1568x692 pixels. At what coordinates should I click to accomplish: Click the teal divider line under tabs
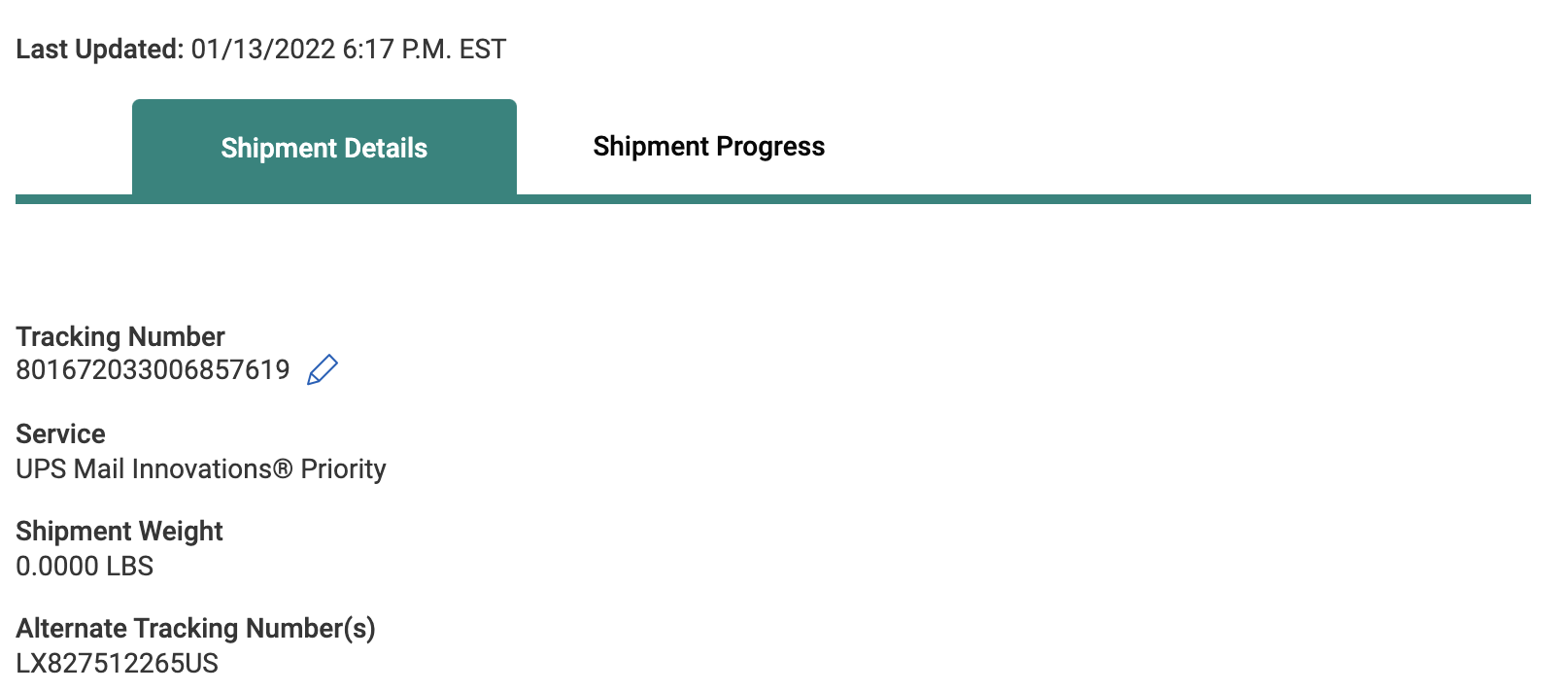click(x=971, y=199)
